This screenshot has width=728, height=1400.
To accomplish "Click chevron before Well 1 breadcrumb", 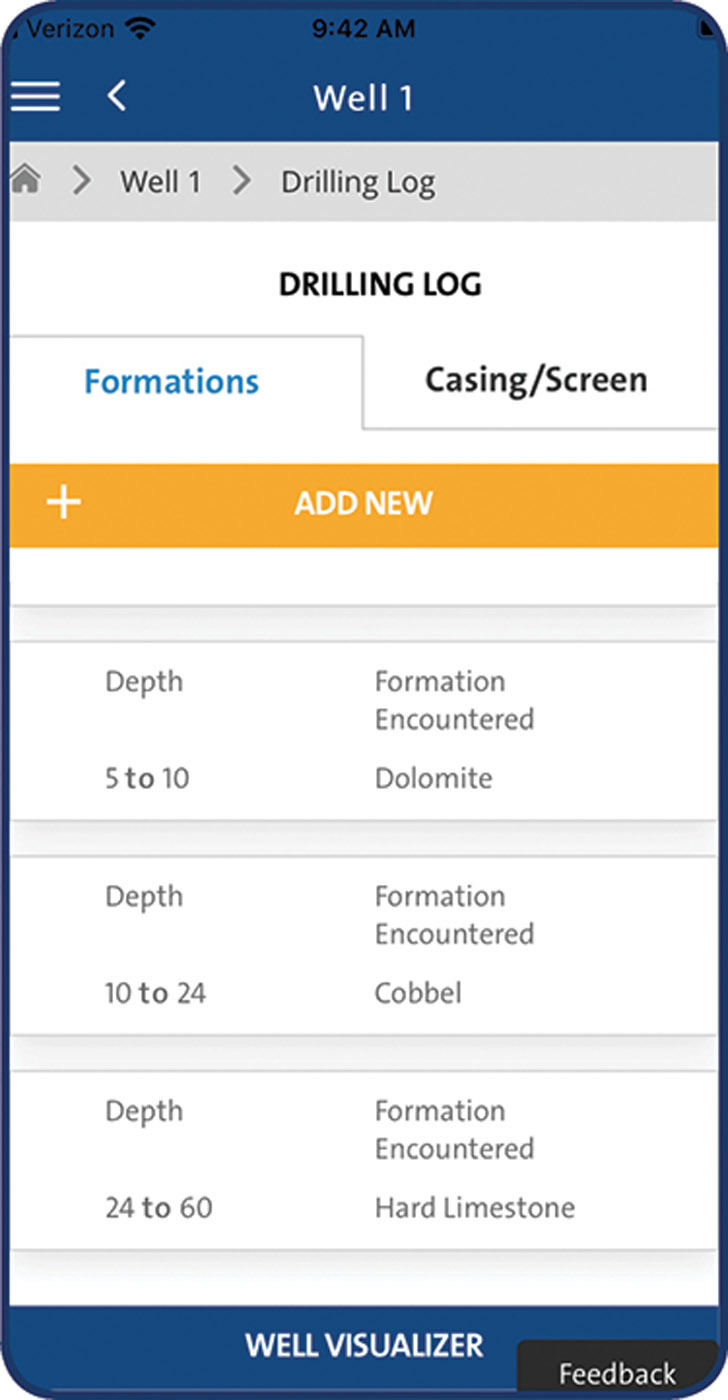I will click(x=81, y=181).
